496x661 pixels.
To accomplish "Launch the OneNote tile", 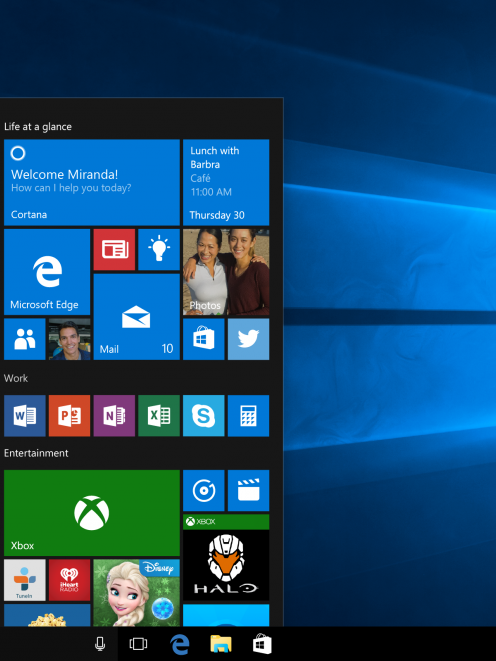I will click(x=114, y=416).
